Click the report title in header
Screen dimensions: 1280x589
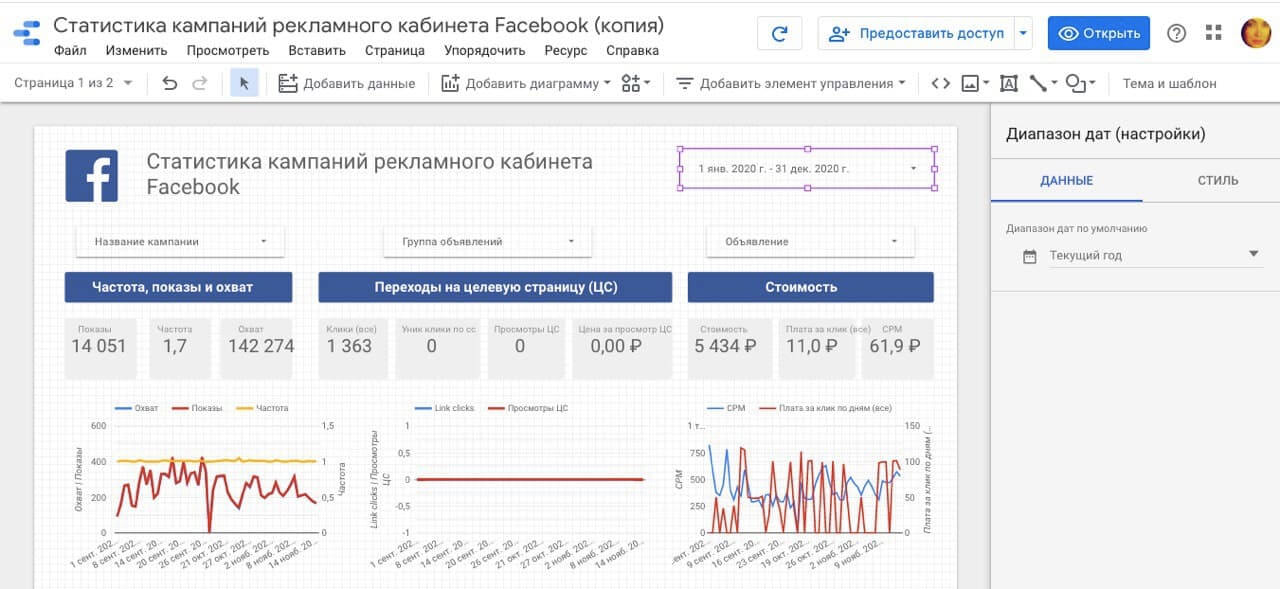pyautogui.click(x=358, y=25)
